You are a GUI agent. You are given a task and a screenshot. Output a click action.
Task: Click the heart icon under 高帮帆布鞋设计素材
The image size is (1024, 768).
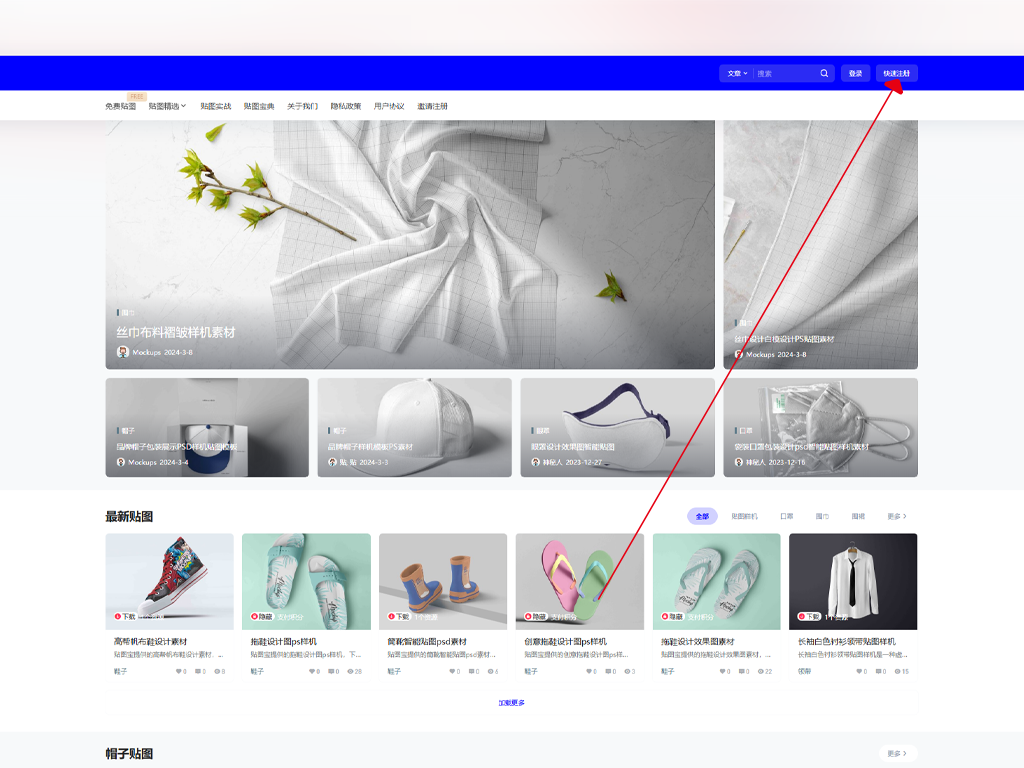point(179,672)
